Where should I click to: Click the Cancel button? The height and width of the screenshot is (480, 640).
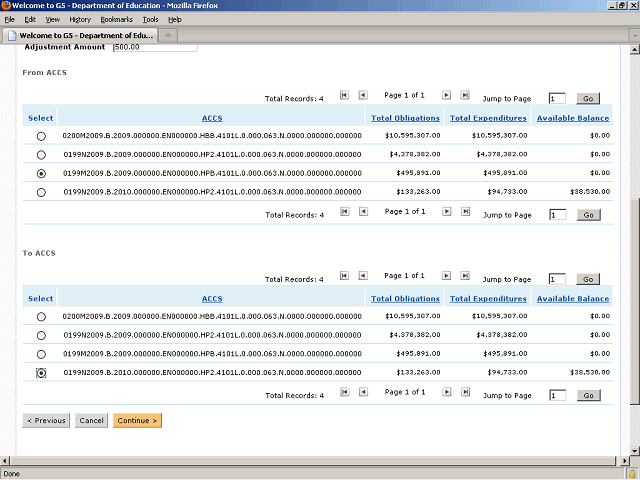click(91, 420)
